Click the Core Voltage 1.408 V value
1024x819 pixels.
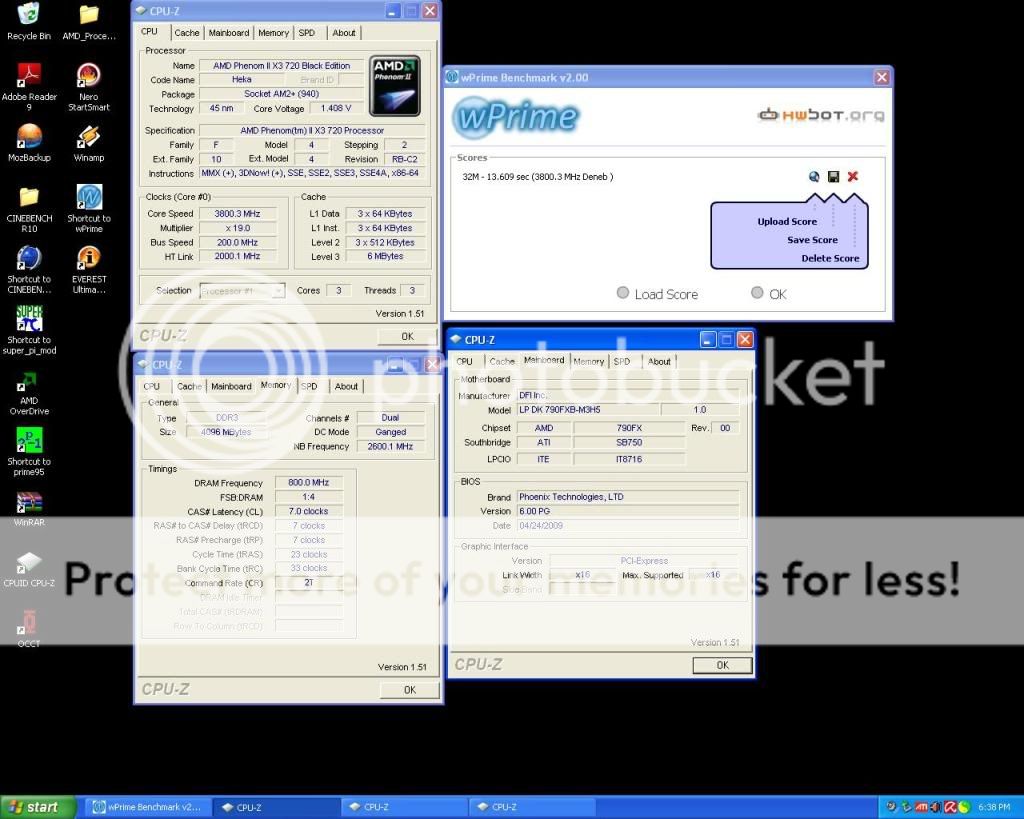(336, 108)
